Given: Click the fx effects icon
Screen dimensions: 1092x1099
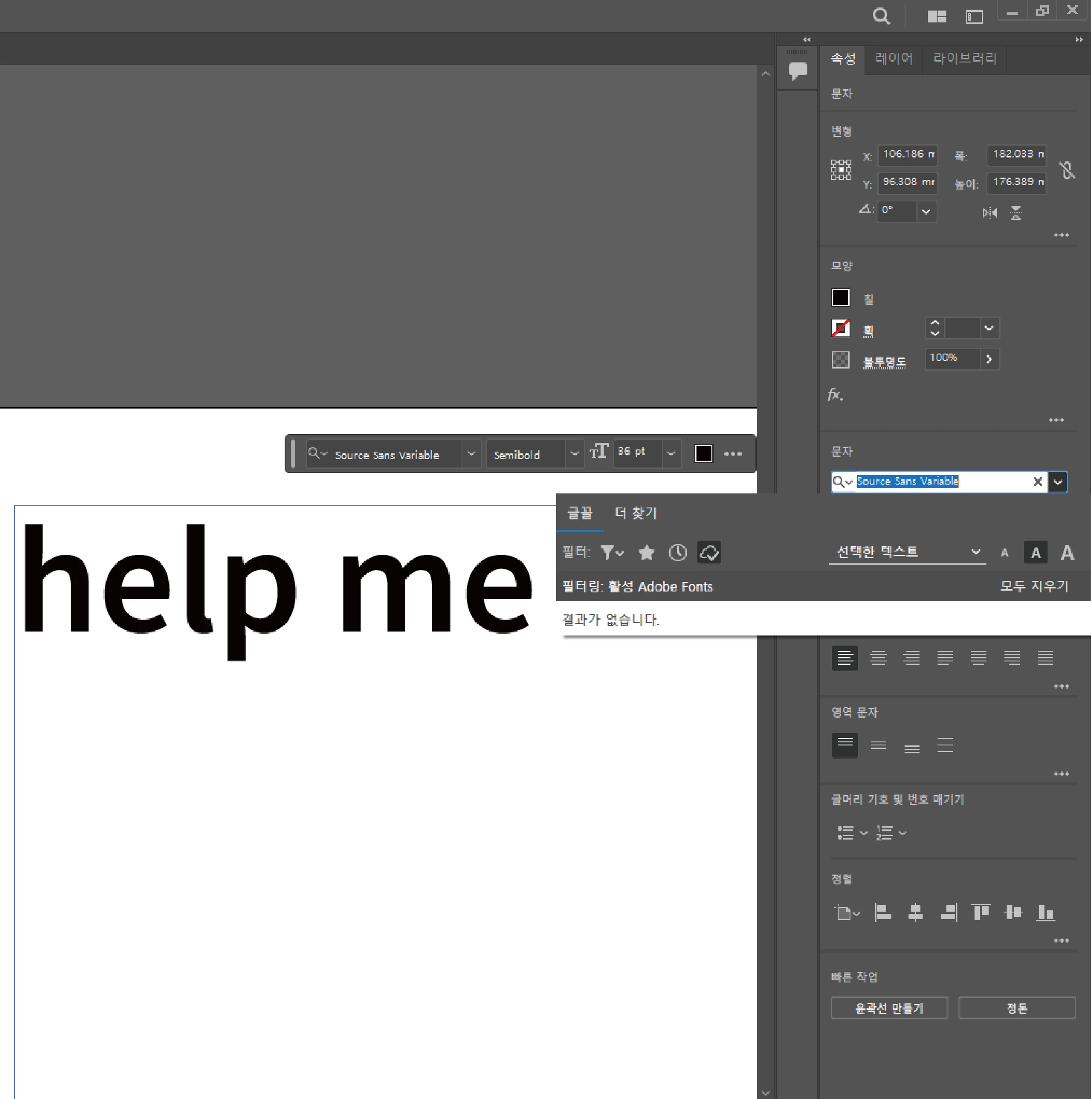Looking at the screenshot, I should [835, 394].
